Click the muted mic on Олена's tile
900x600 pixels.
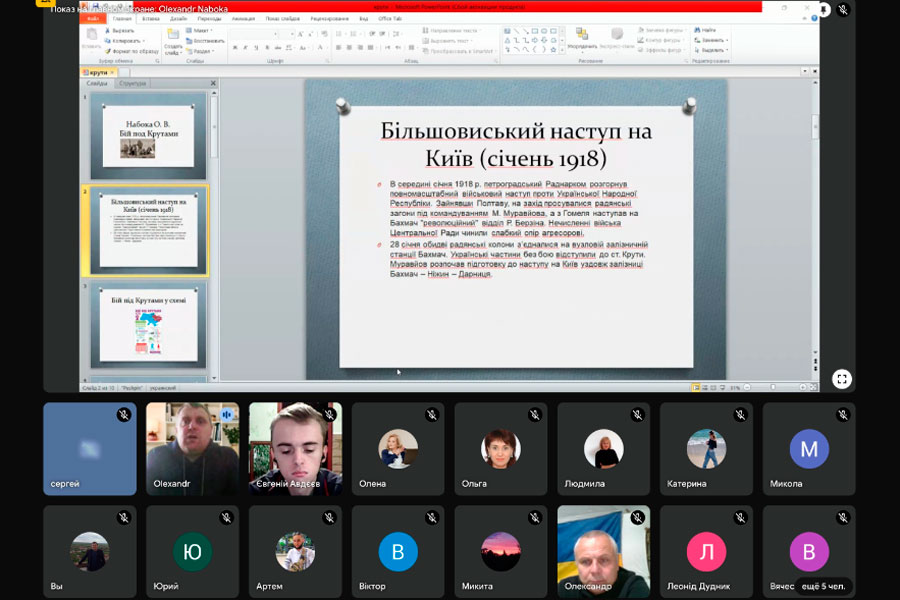(x=432, y=414)
